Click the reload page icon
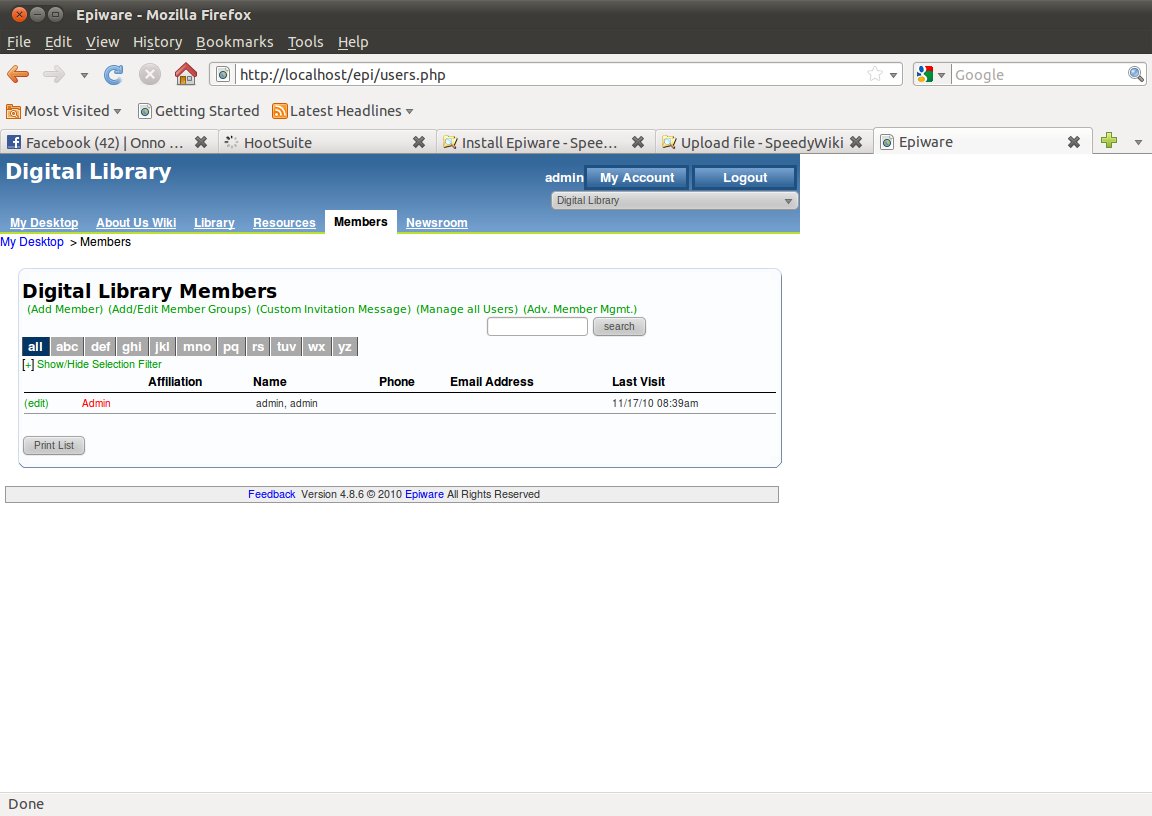This screenshot has width=1152, height=816. 114,75
